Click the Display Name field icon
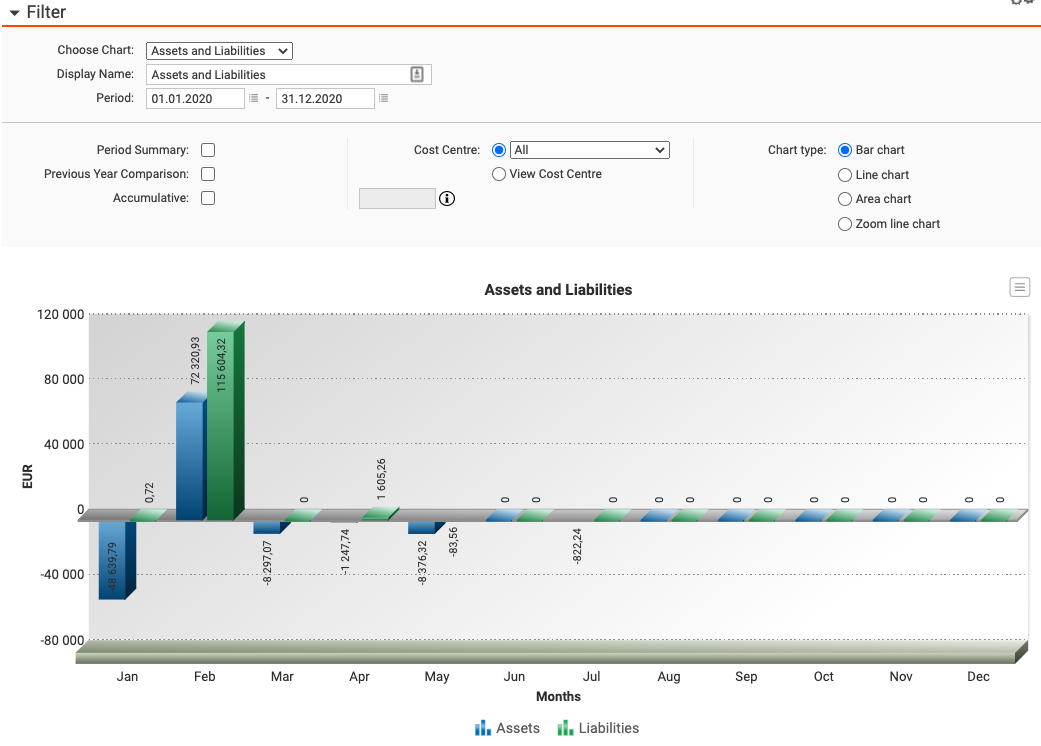The width and height of the screenshot is (1041, 746). [417, 75]
